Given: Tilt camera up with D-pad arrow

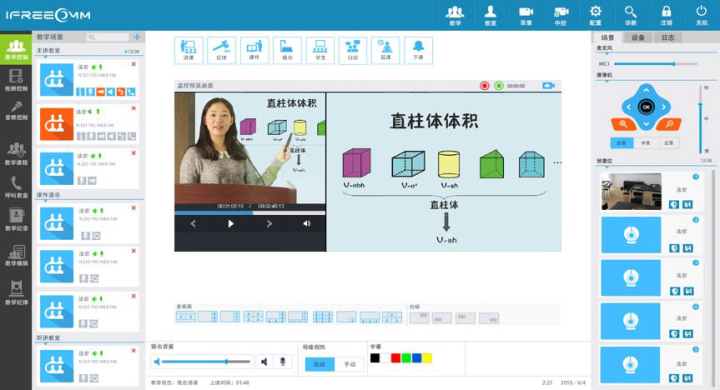Looking at the screenshot, I should click(646, 90).
